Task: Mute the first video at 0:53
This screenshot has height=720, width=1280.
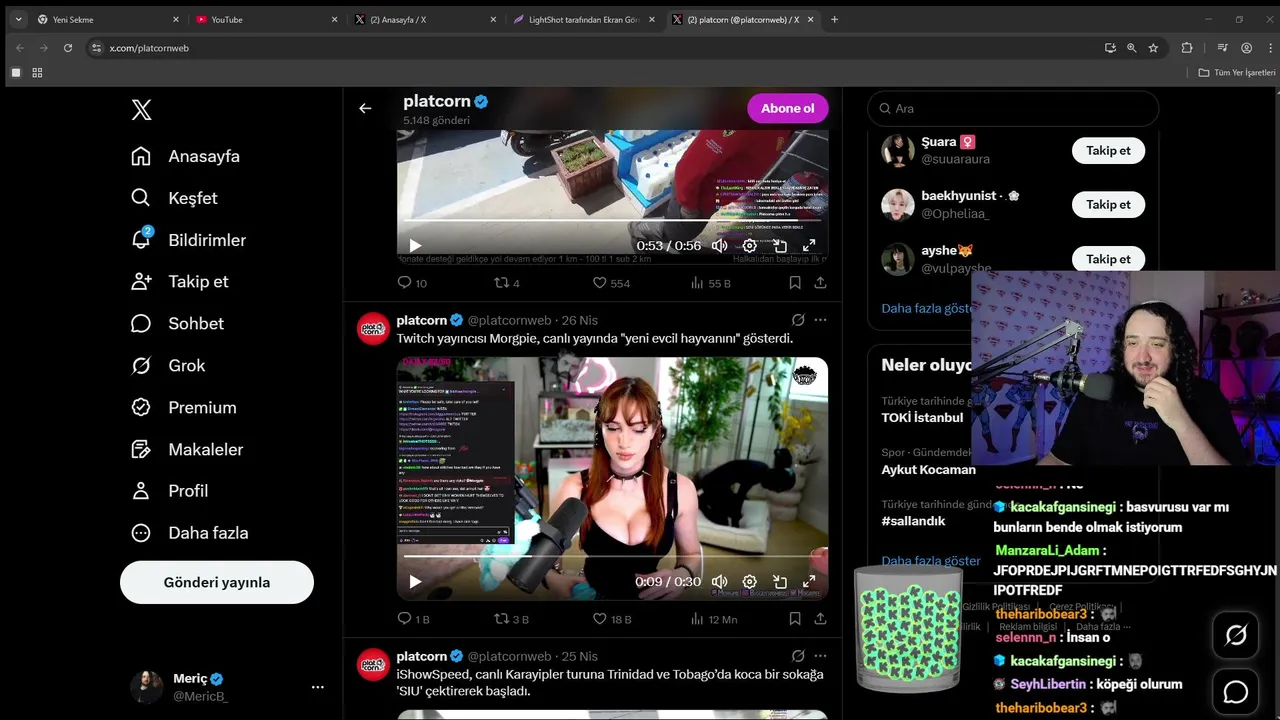Action: pos(719,246)
